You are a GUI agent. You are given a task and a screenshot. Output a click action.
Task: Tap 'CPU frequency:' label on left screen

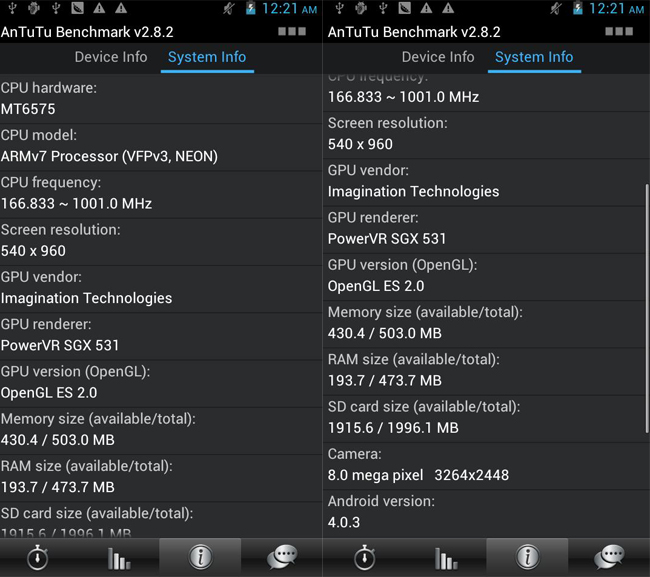click(51, 182)
